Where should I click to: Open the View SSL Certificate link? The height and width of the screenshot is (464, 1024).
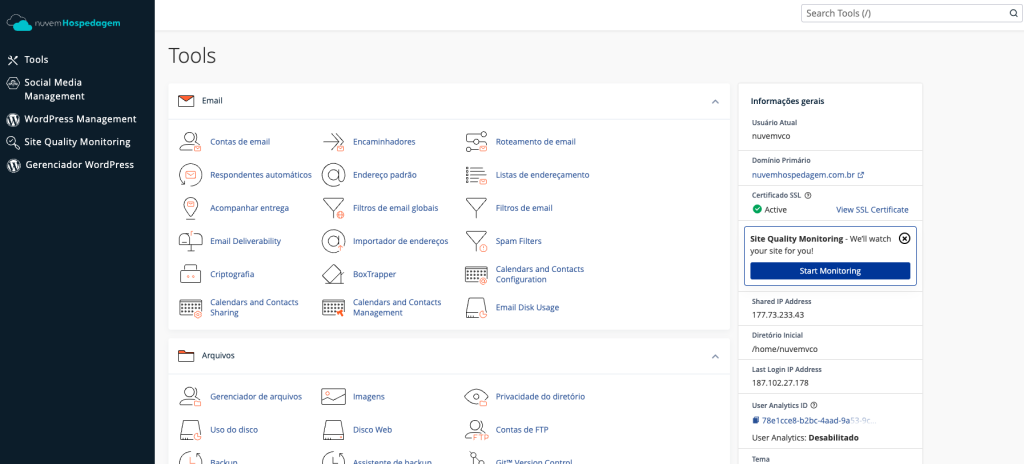pos(872,210)
